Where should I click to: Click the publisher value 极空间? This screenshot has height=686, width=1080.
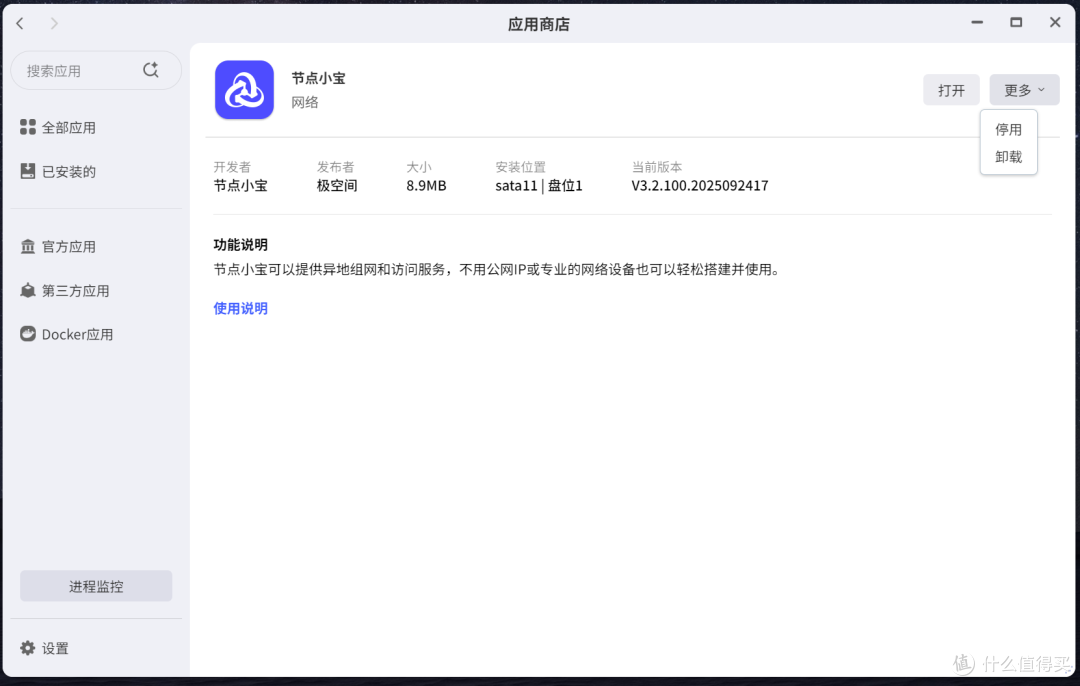coord(337,186)
